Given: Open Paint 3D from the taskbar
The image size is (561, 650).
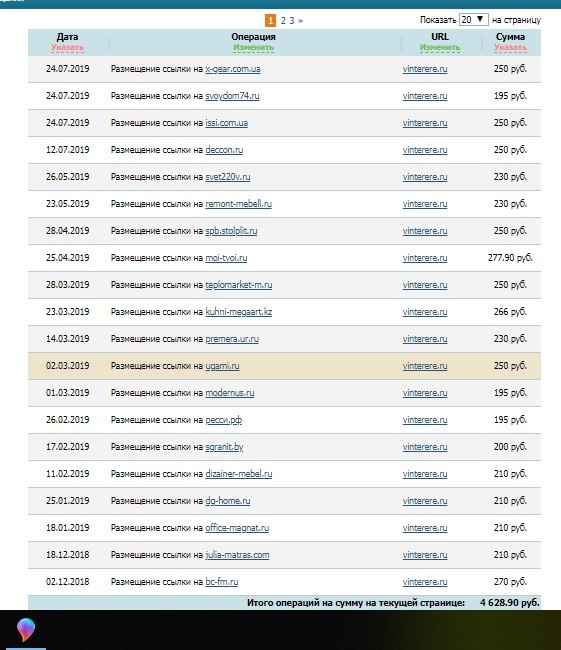Looking at the screenshot, I should coord(26,630).
